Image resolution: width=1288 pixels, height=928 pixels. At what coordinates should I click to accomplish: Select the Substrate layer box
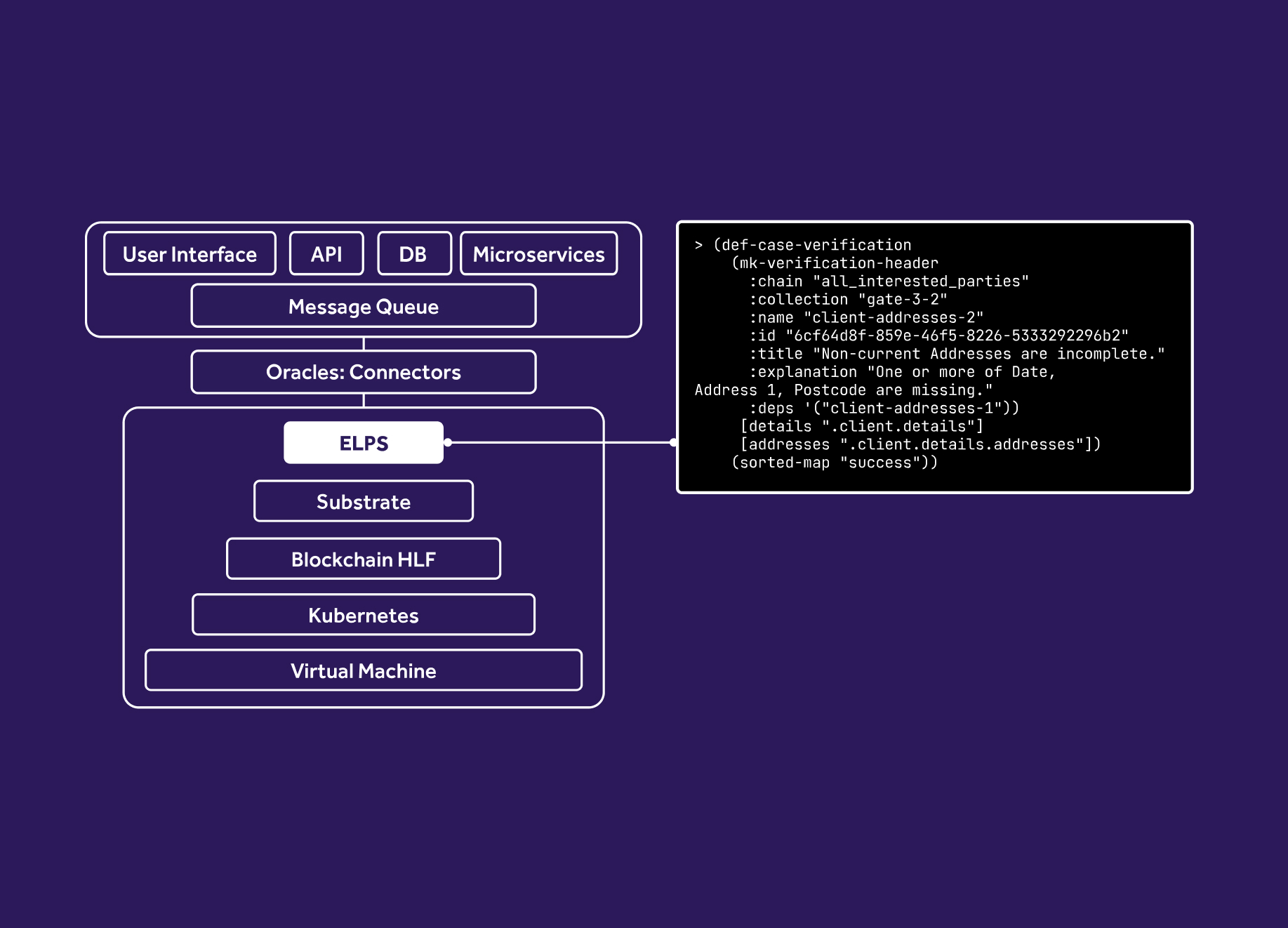364,501
